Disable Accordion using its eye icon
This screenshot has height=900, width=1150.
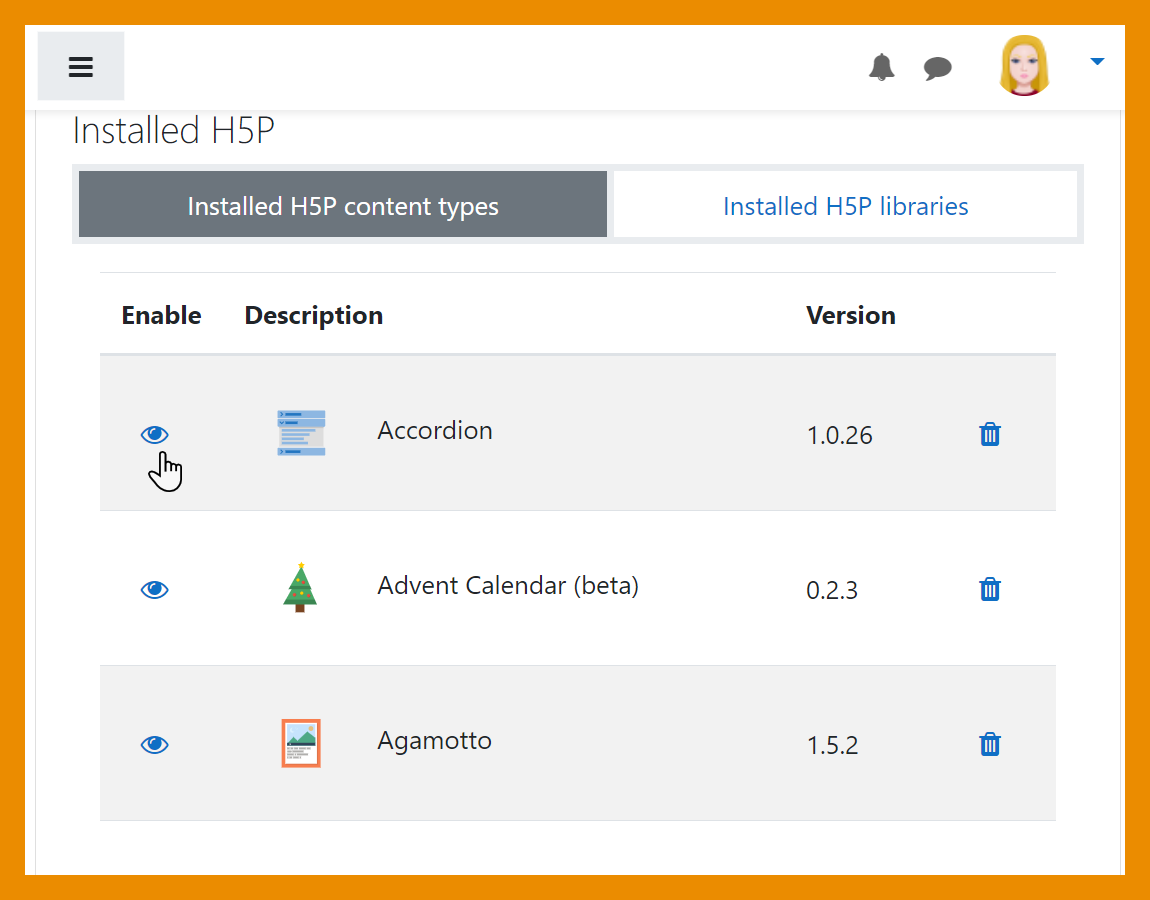click(155, 434)
